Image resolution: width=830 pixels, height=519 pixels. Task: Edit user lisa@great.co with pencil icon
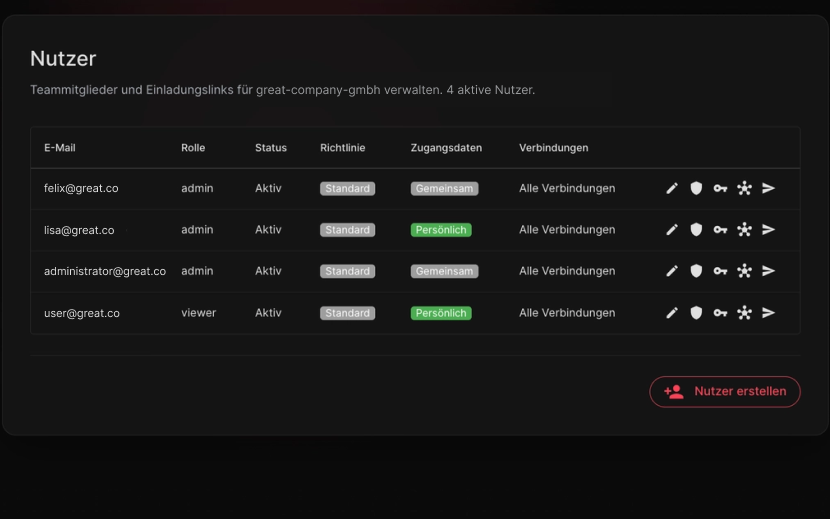click(x=672, y=229)
